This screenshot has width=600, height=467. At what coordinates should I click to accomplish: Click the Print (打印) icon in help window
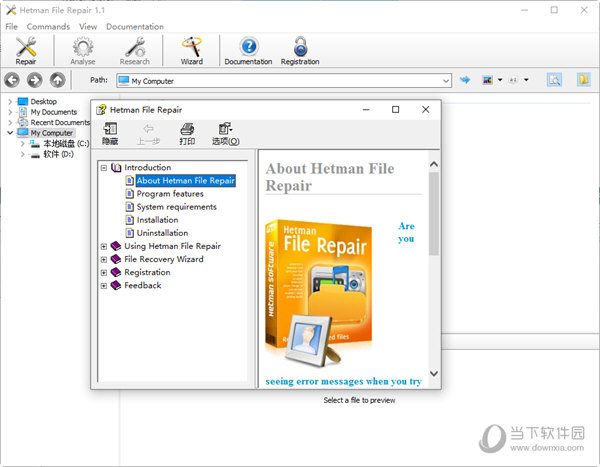(x=187, y=134)
